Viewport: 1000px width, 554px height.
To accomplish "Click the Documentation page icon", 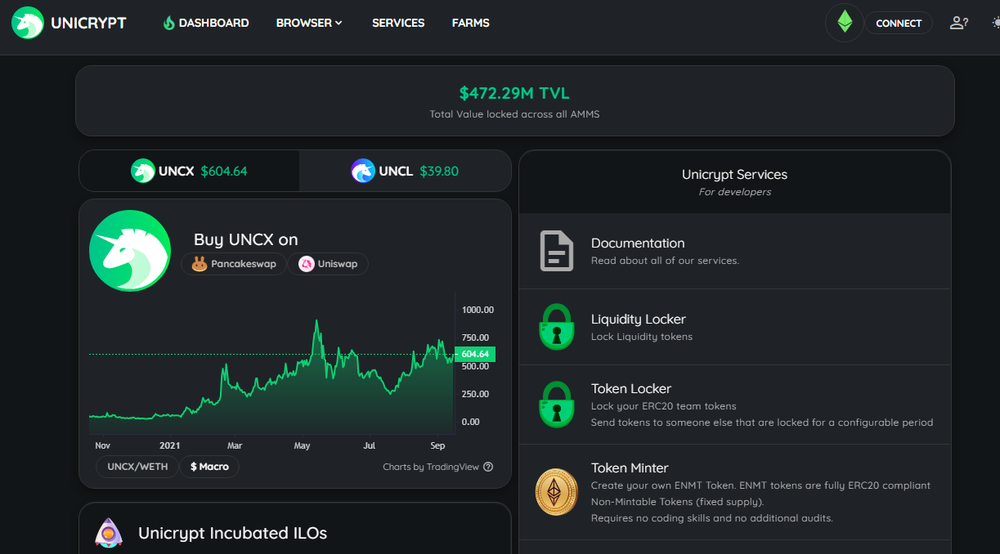I will (x=556, y=251).
